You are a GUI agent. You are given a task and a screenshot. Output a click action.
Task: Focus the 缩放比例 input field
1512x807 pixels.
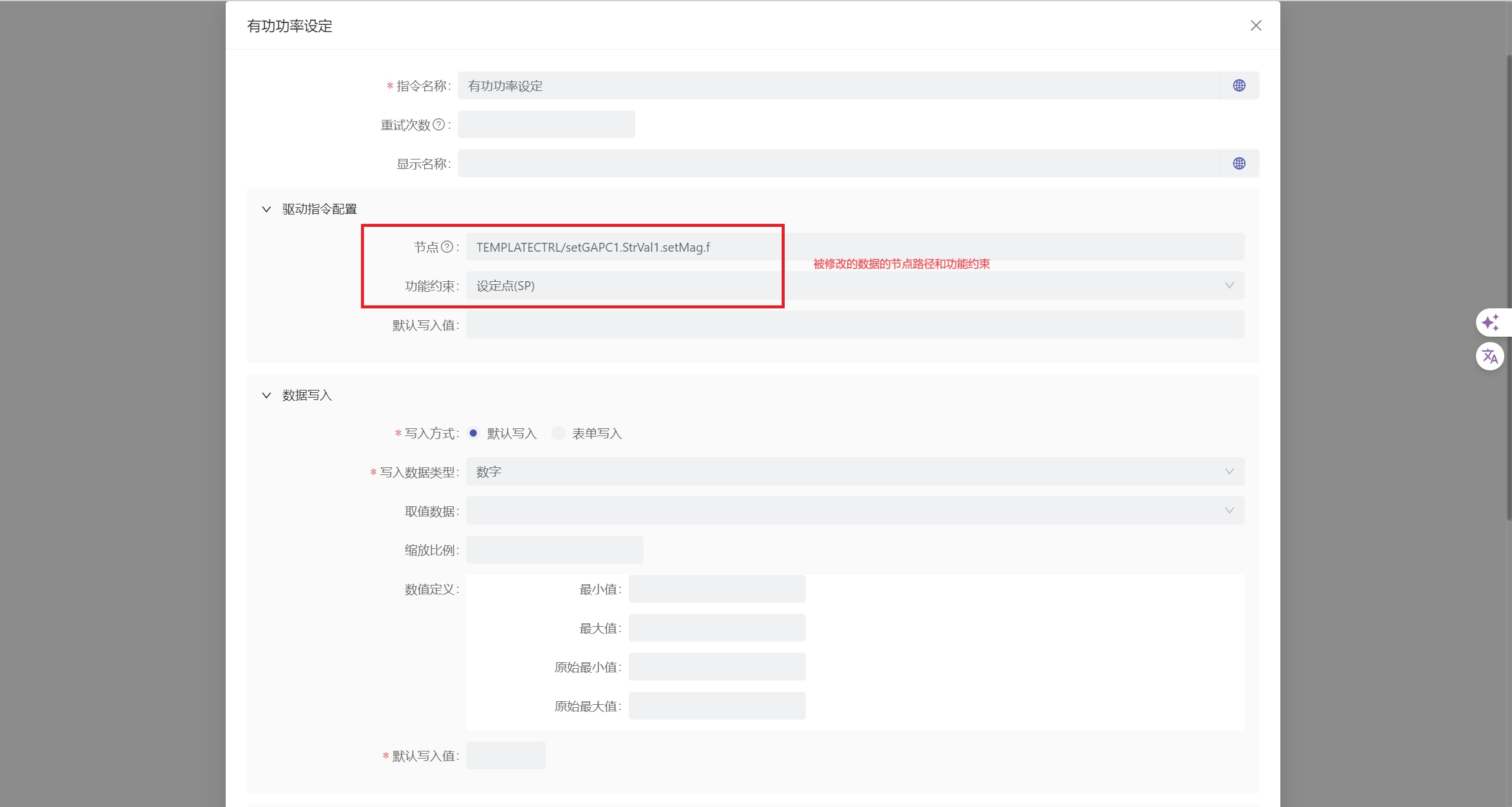coord(555,550)
